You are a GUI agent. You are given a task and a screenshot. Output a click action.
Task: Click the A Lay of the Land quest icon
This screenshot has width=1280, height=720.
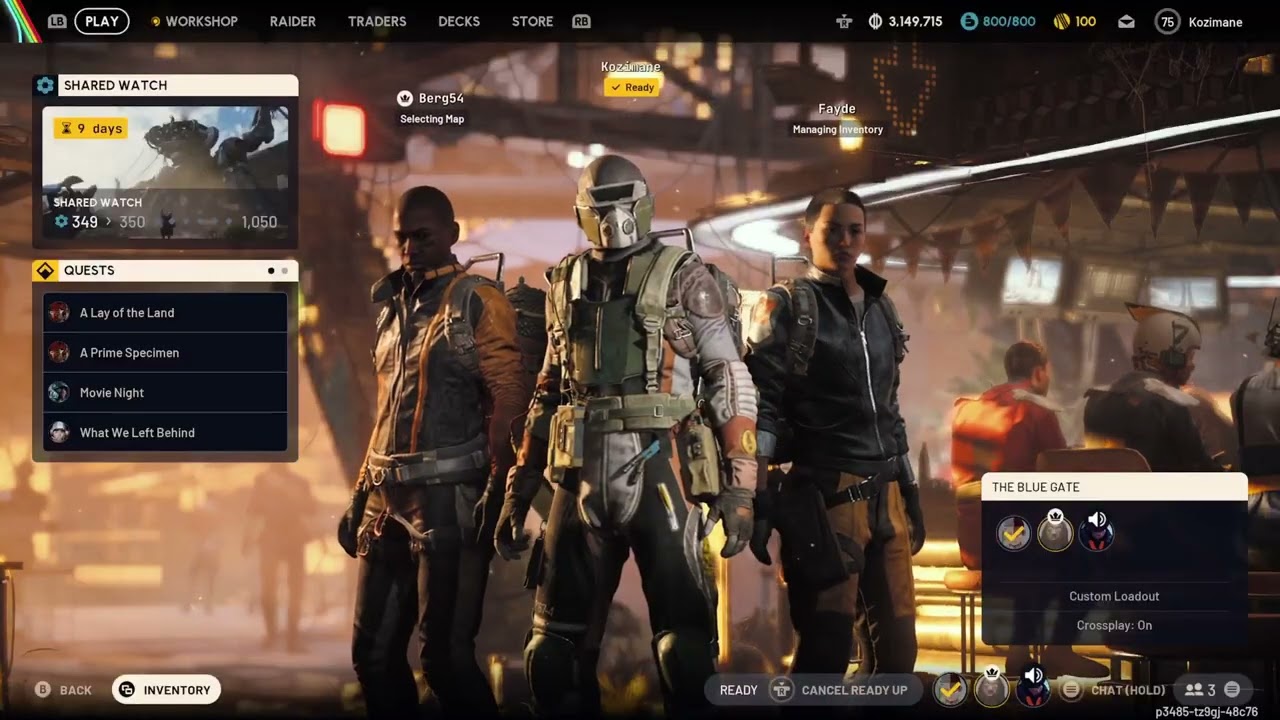[x=59, y=313]
